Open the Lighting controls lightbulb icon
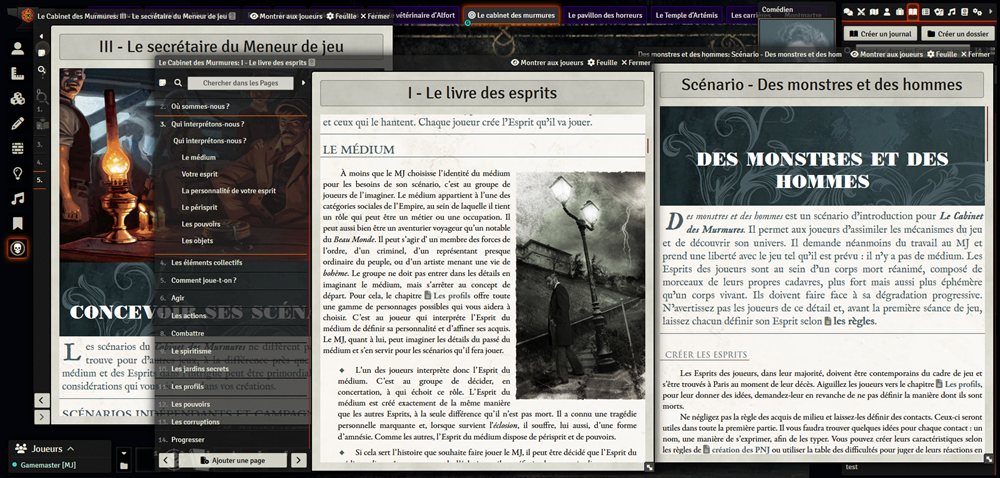This screenshot has height=478, width=1000. (18, 174)
